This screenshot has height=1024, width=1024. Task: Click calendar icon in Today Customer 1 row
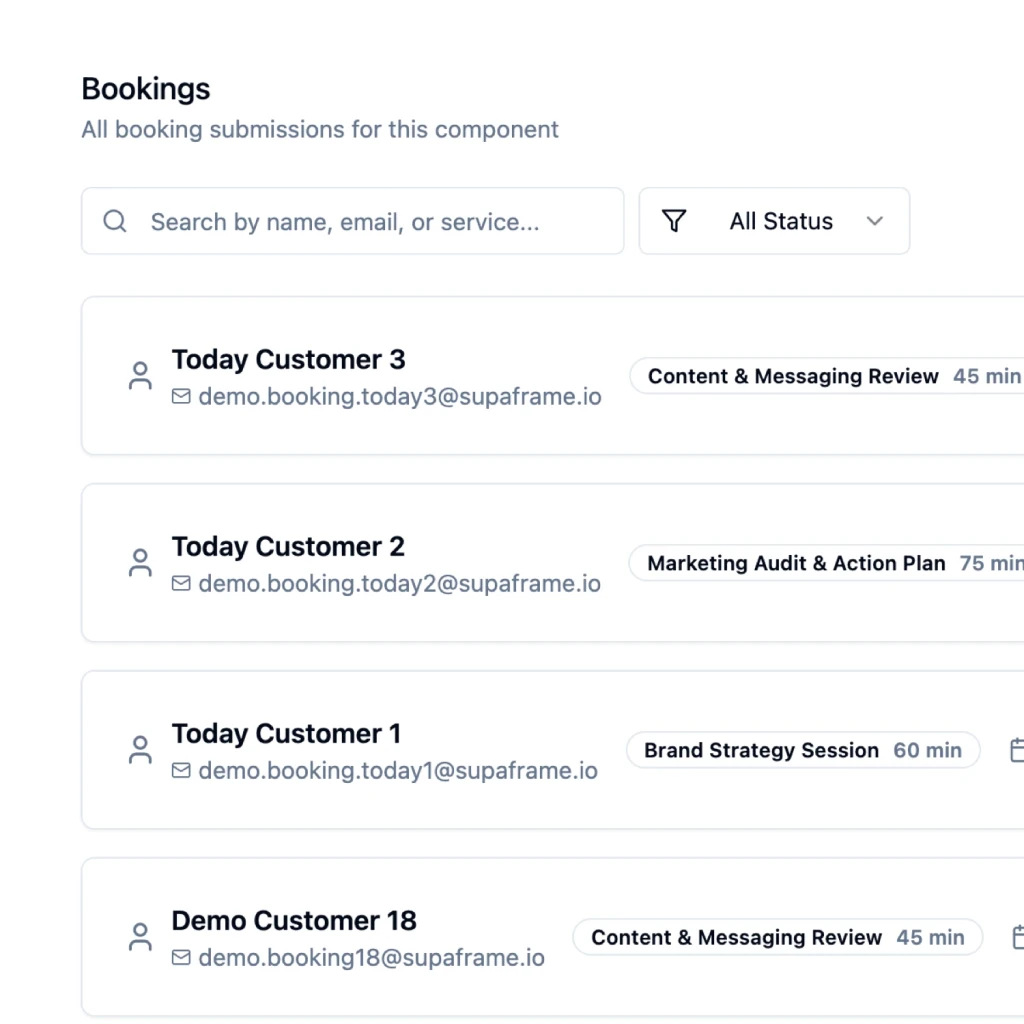(x=1017, y=750)
